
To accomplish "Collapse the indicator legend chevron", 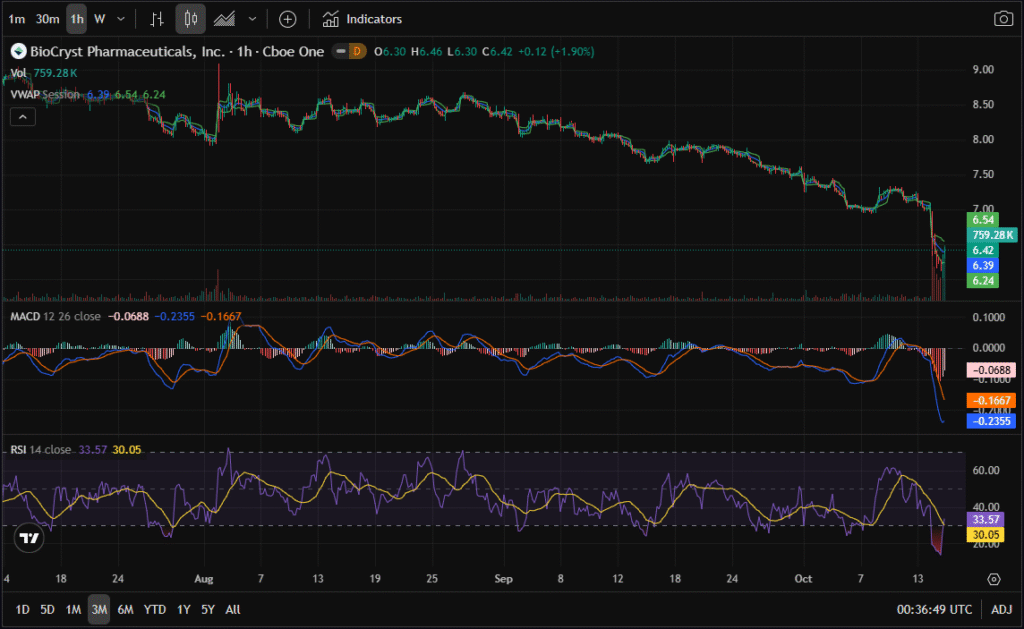I will (23, 117).
